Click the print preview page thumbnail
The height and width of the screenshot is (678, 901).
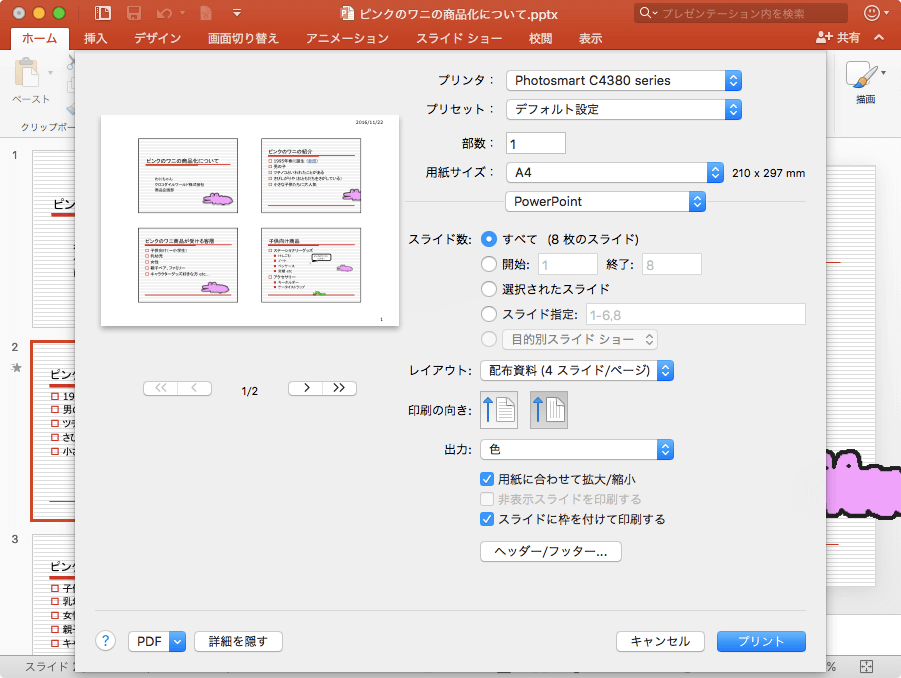coord(250,221)
